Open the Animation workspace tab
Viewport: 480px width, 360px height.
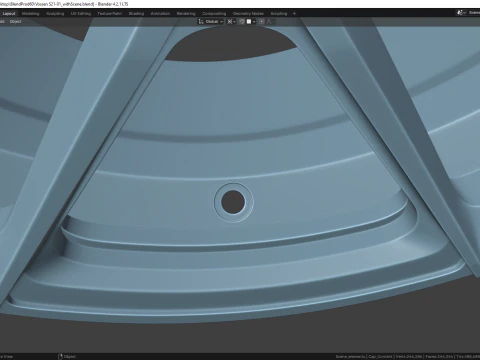[160, 14]
